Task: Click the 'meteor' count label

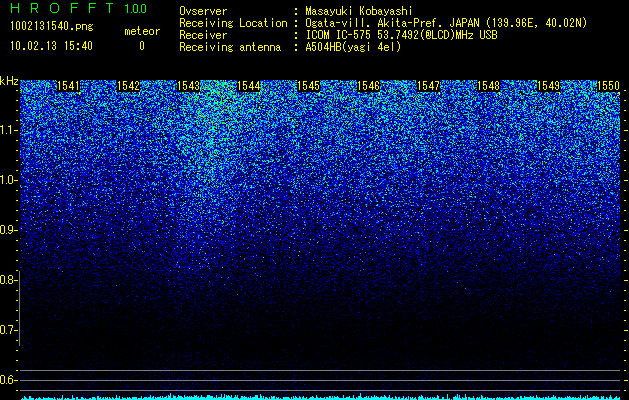Action: pyautogui.click(x=142, y=31)
